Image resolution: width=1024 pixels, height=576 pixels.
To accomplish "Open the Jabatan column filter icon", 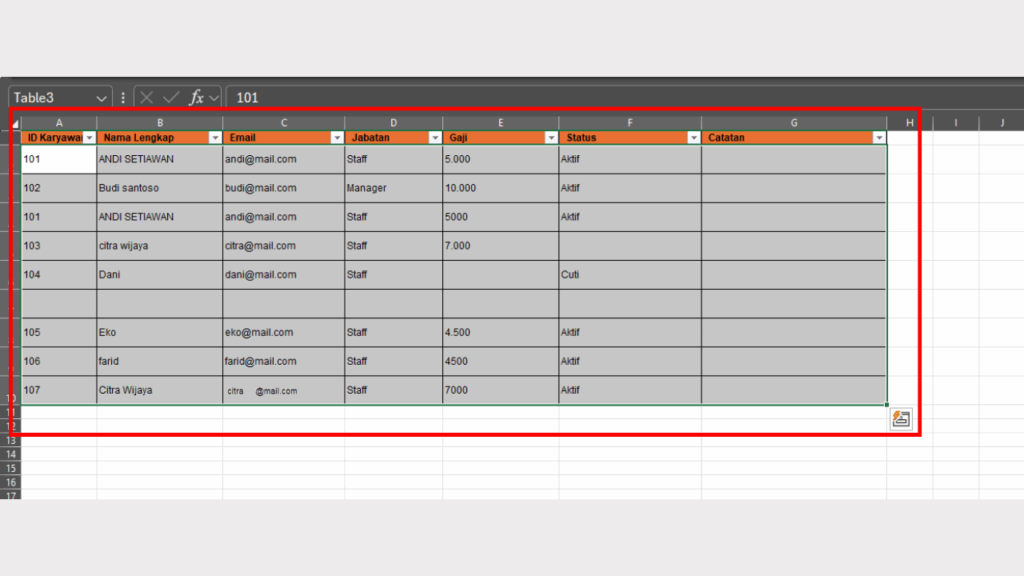I will pos(434,137).
